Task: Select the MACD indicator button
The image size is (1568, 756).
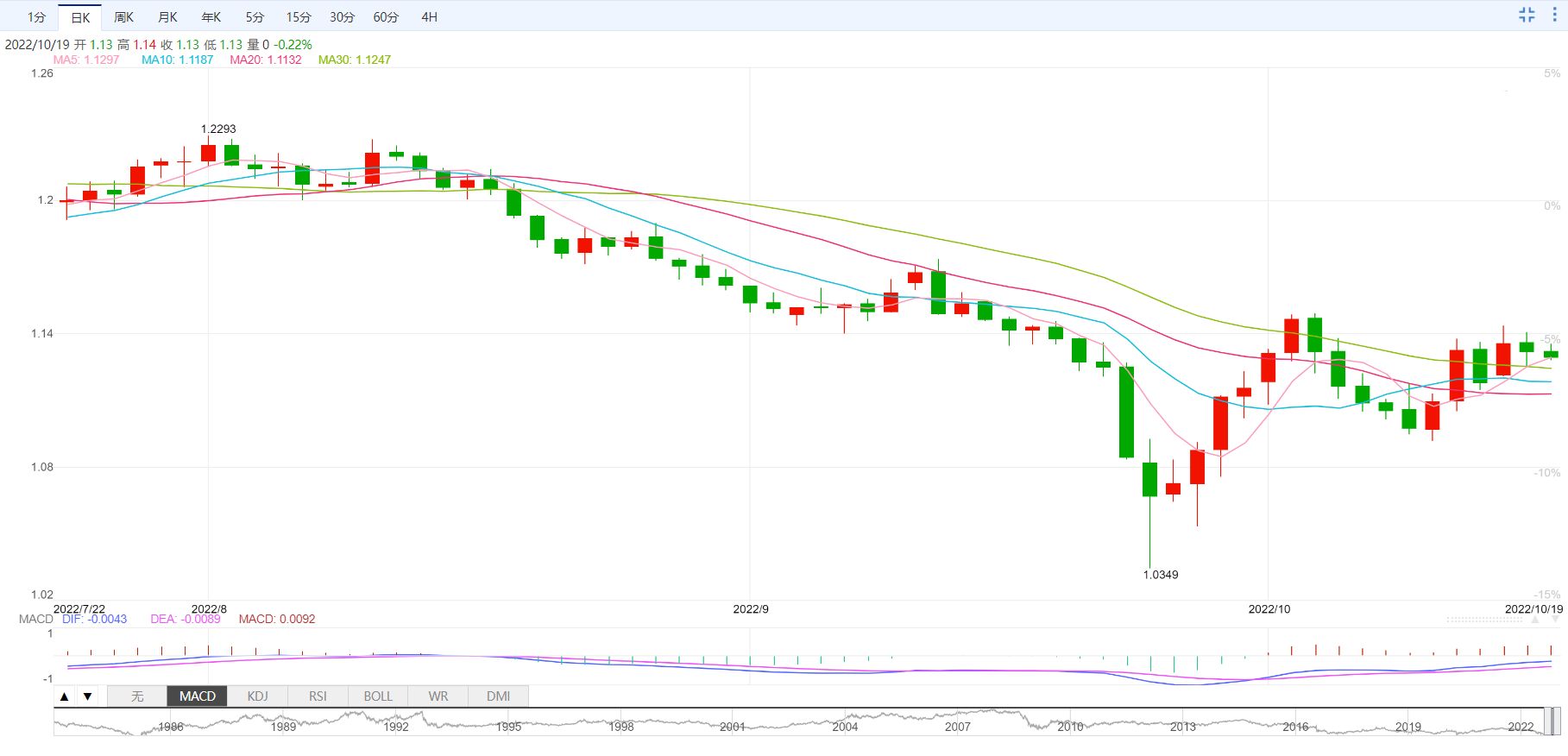Action: pos(198,696)
